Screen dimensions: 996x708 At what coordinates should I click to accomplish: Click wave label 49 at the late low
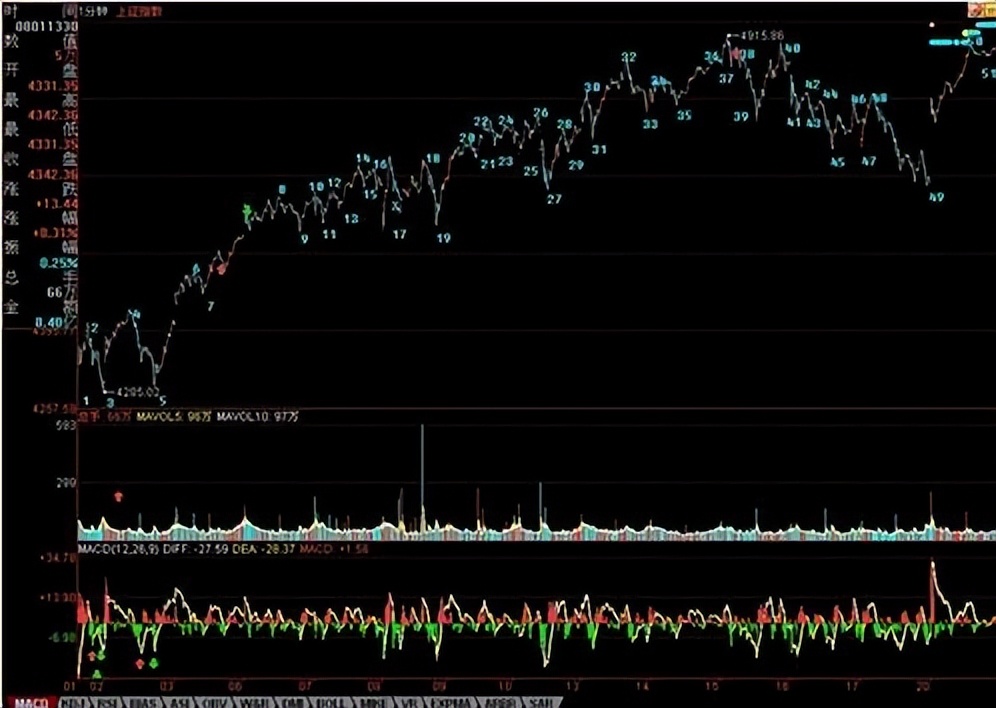click(x=936, y=197)
